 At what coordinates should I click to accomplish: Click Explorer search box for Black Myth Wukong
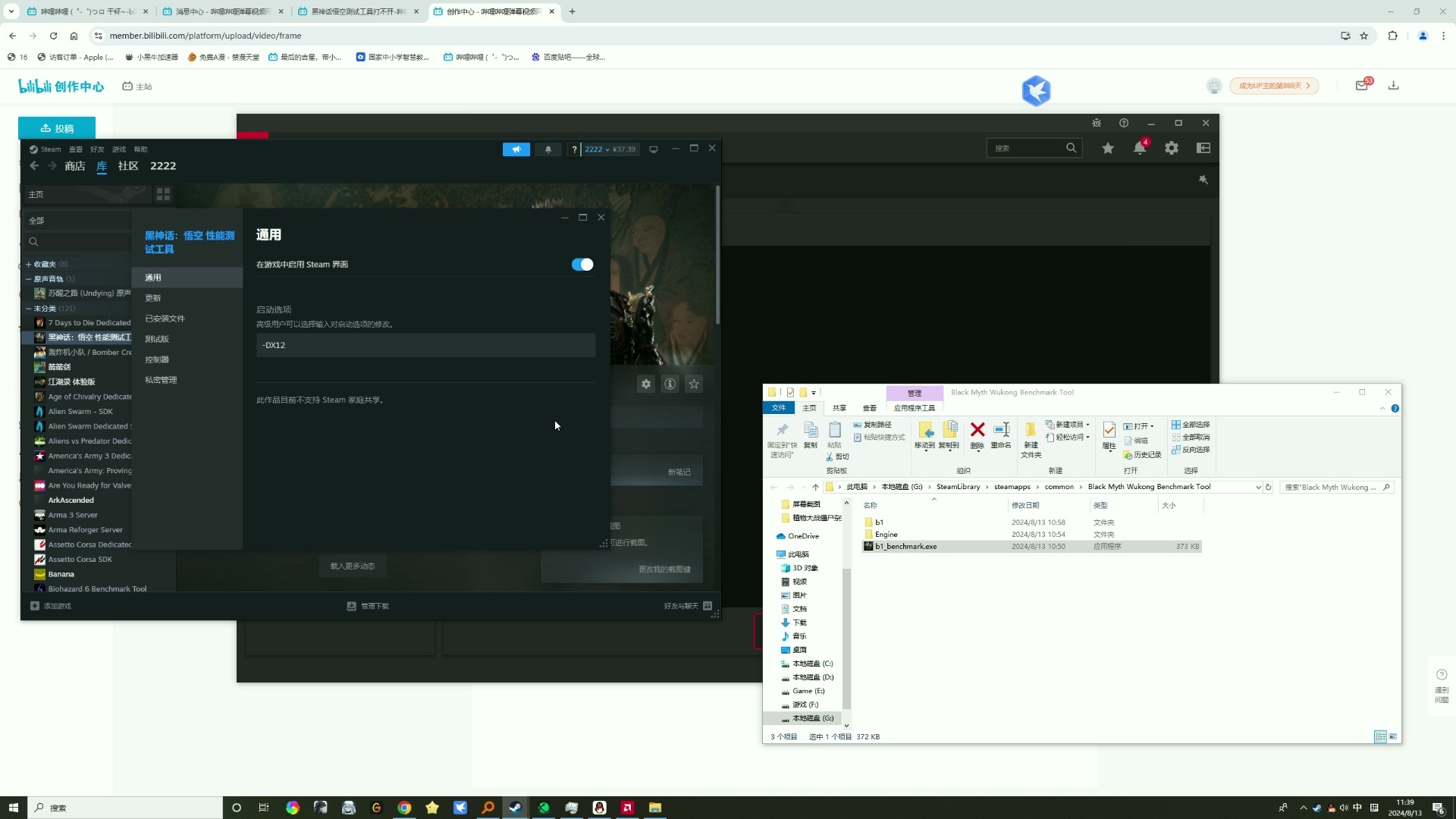[1336, 488]
